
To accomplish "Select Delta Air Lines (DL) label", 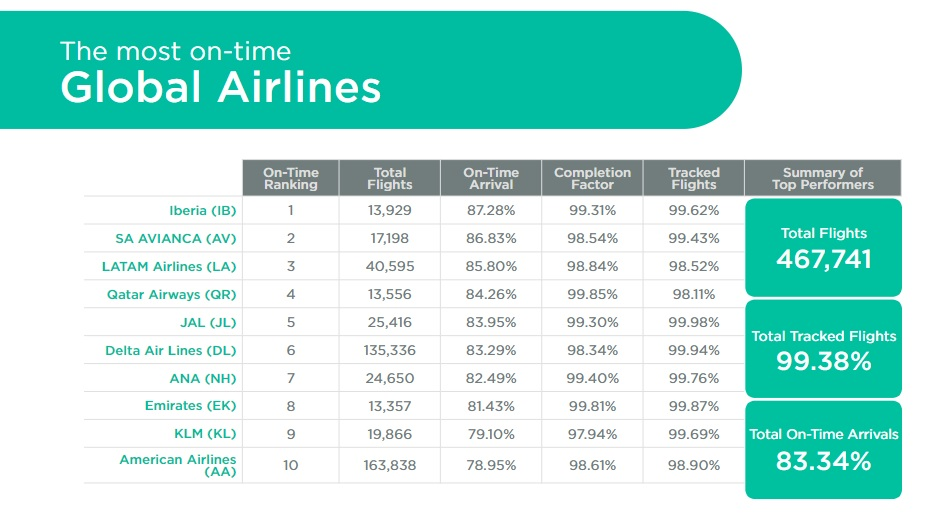I will (x=171, y=350).
